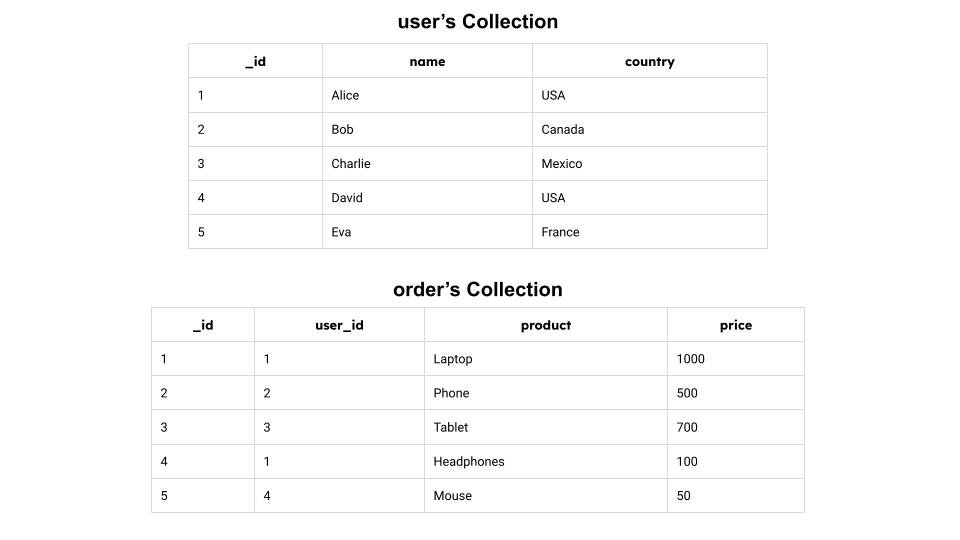Image resolution: width=960 pixels, height=540 pixels.
Task: Select the user_id column header
Action: 339,324
